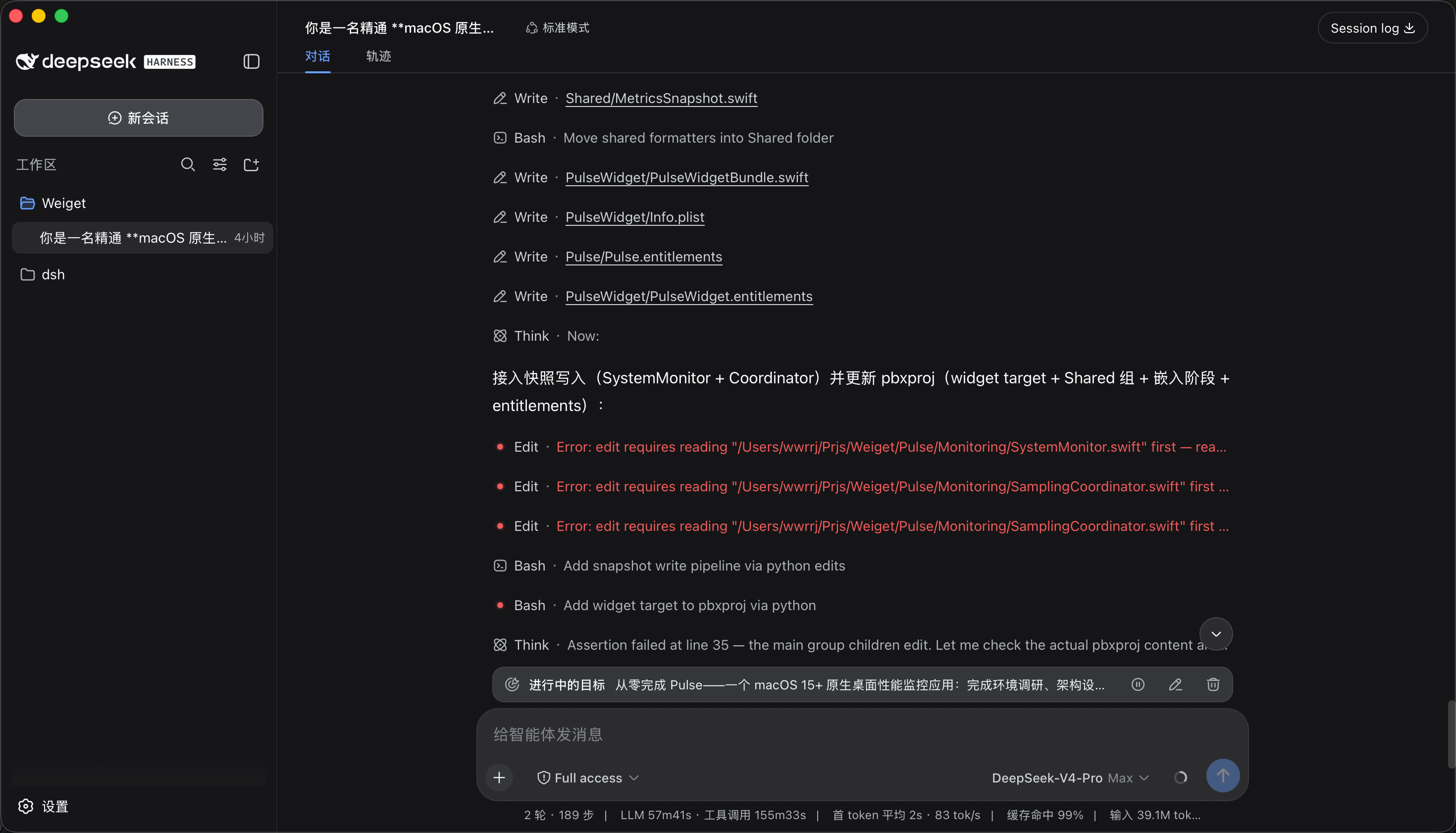Screen dimensions: 1456x833
Task: Click the Think icon beside 'Now:'
Action: point(500,336)
